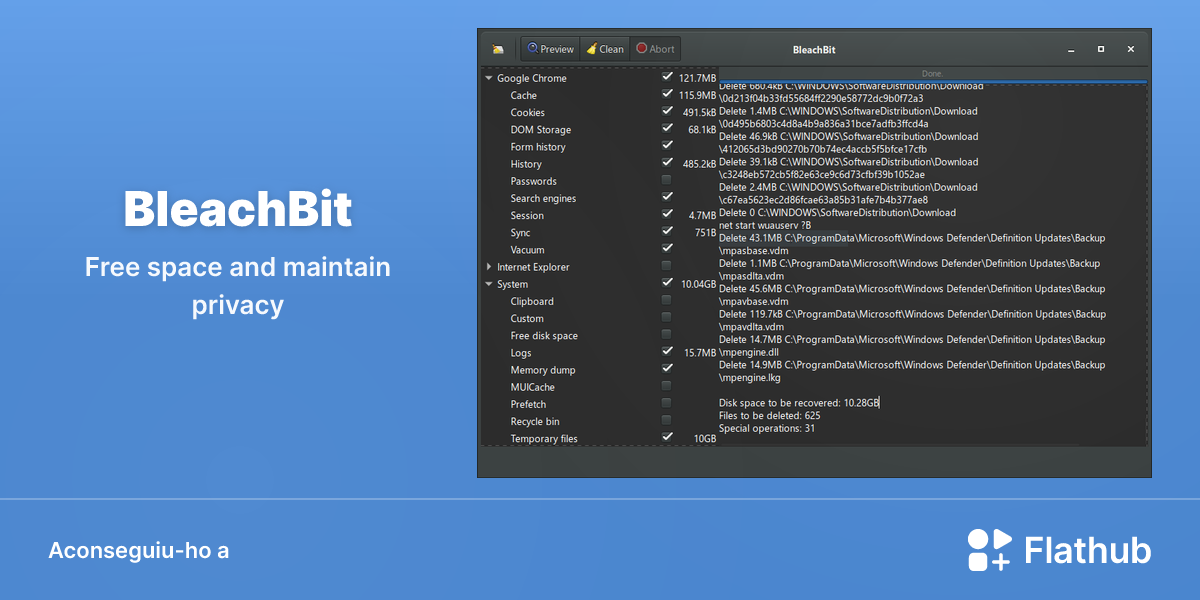Uncheck the Google Chrome group checkbox
The image size is (1200, 600).
pos(667,76)
